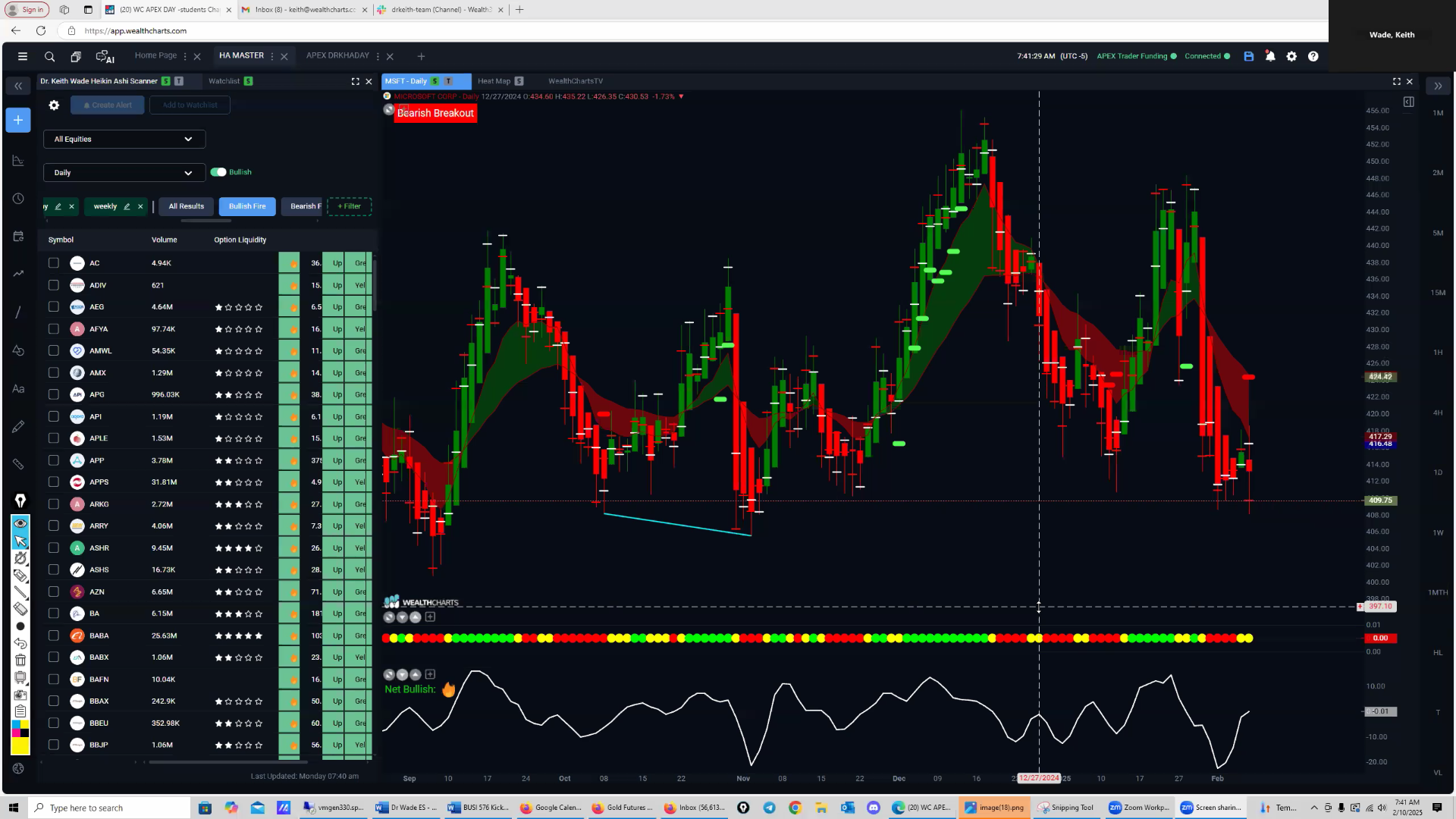Collapse left sidebar with double chevron
Screen dimensions: 1456x819
pos(18,86)
